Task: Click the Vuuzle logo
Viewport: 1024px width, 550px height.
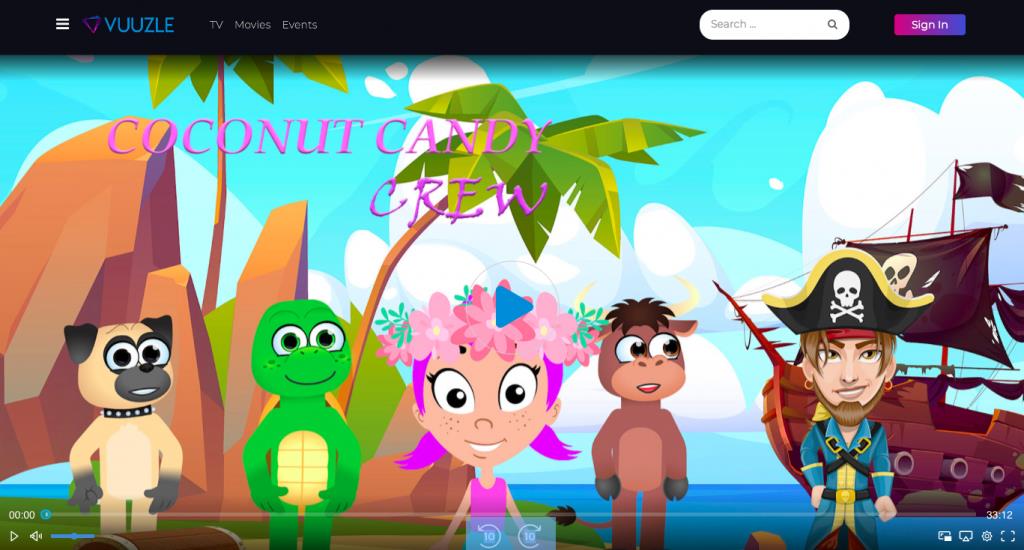Action: (128, 24)
